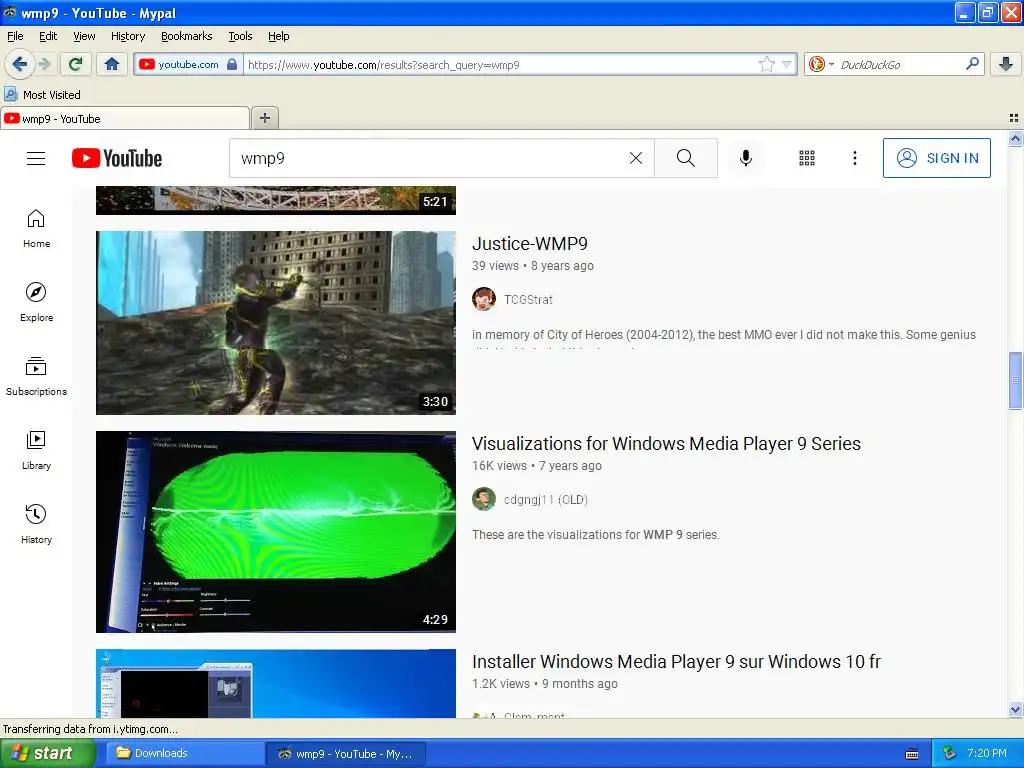Screen dimensions: 1024x768
Task: Open the Most Visited bookmarks folder
Action: coord(42,95)
